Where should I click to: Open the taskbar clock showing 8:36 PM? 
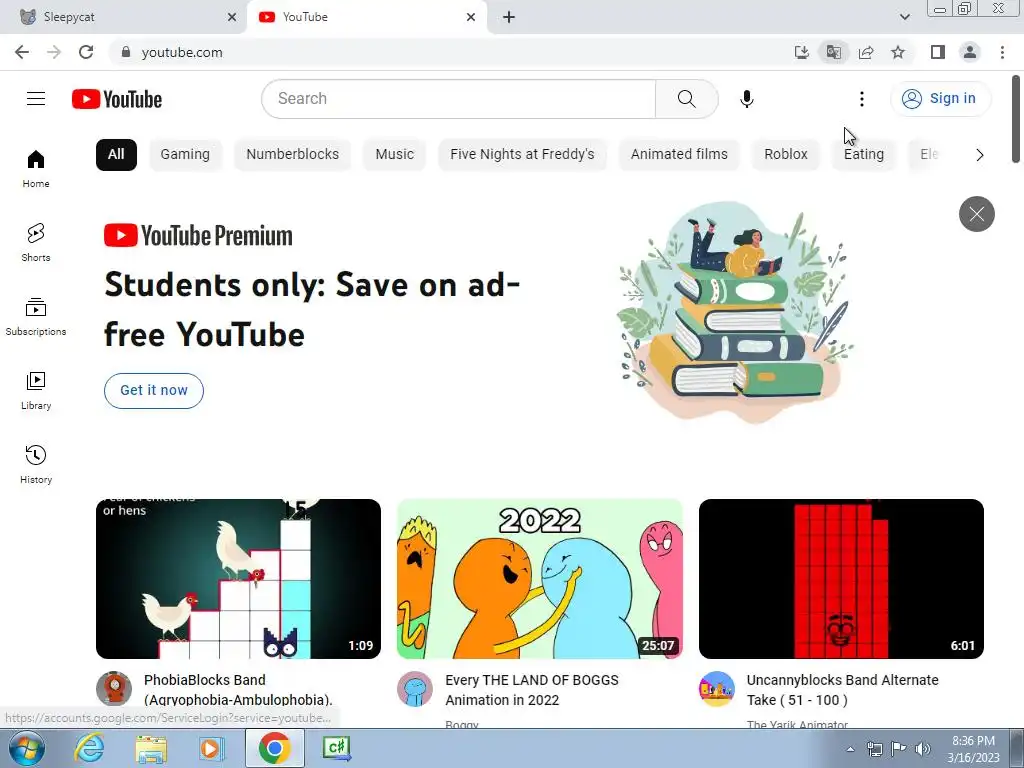(973, 749)
